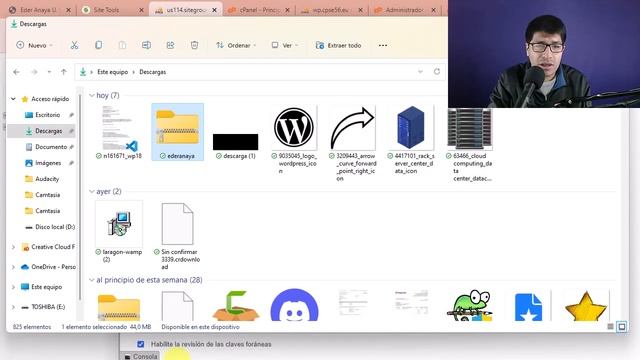Open Documentos in sidebar
640x360 pixels.
(51, 147)
